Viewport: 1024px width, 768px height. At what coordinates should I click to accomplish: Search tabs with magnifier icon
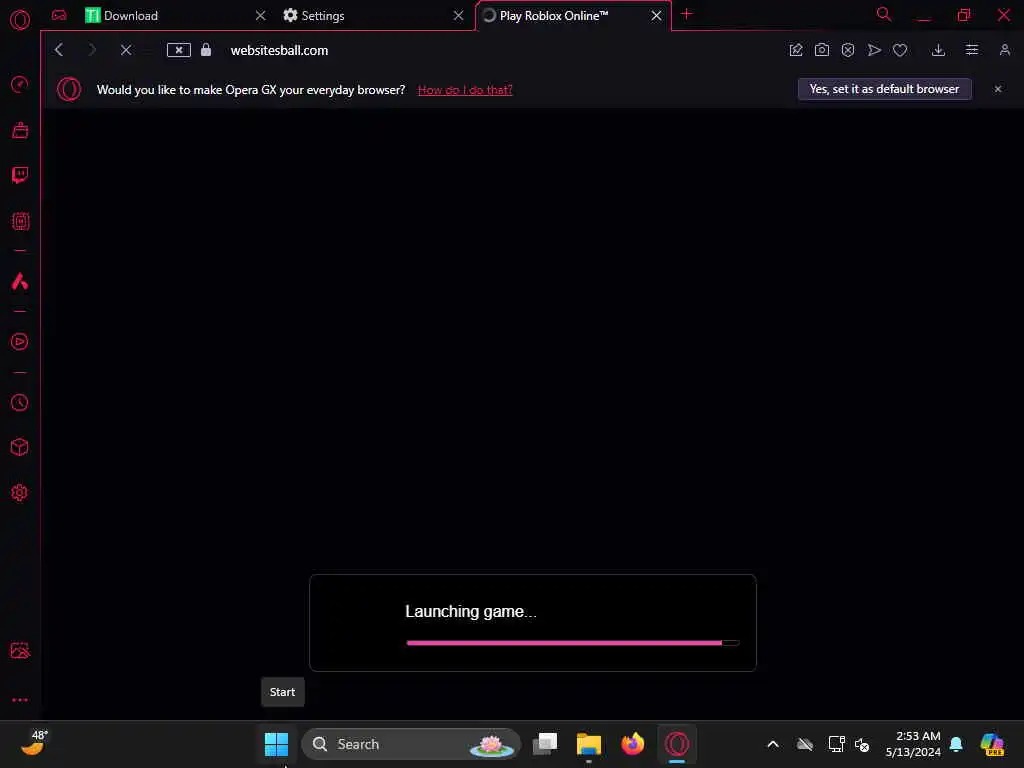pos(884,14)
